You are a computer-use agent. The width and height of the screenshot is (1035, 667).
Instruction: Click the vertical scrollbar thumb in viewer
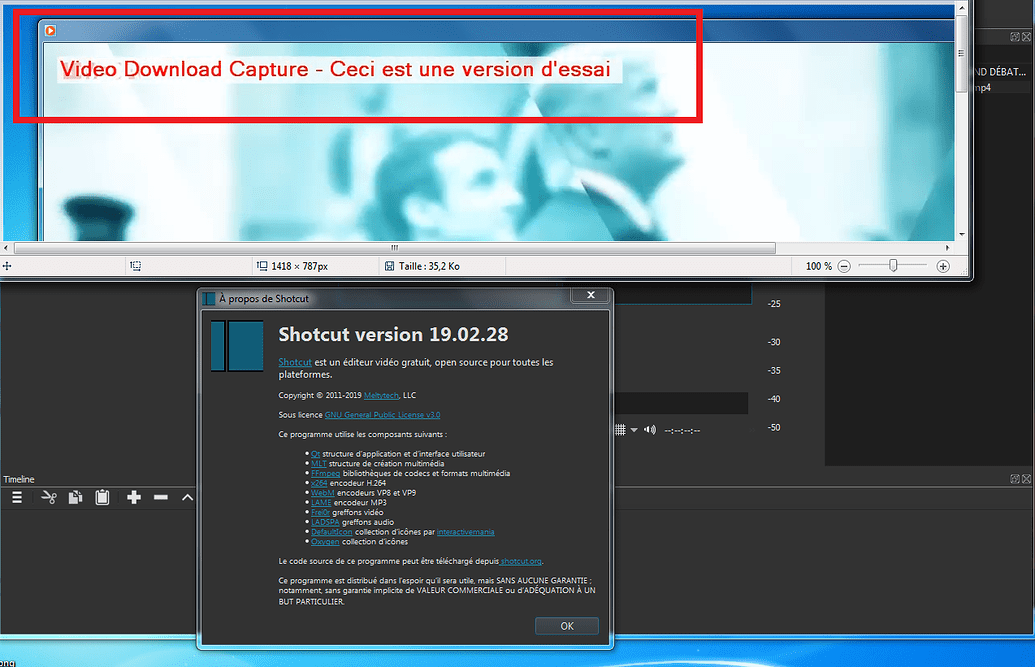[962, 53]
